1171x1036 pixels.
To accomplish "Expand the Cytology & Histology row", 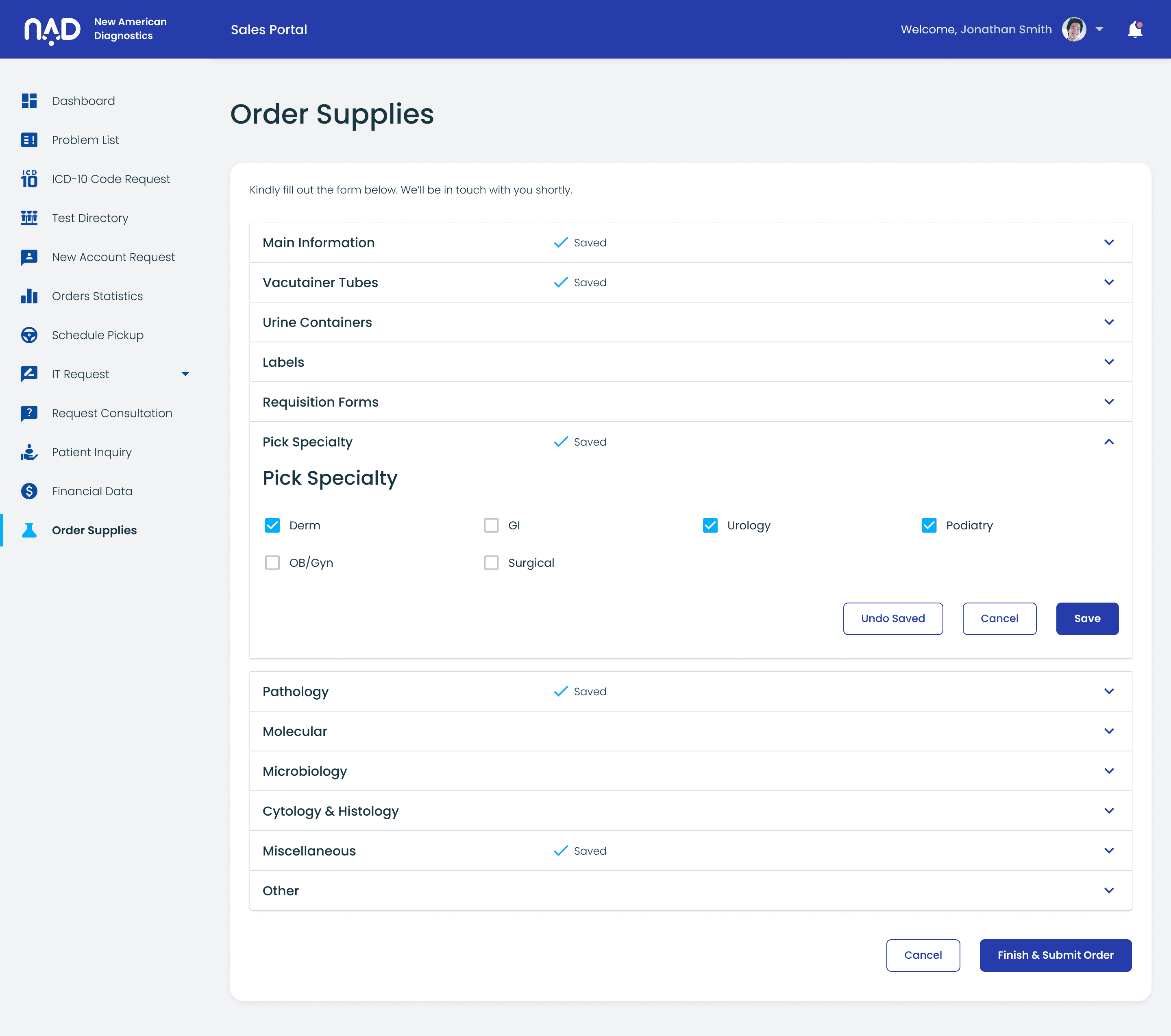I will coord(690,811).
